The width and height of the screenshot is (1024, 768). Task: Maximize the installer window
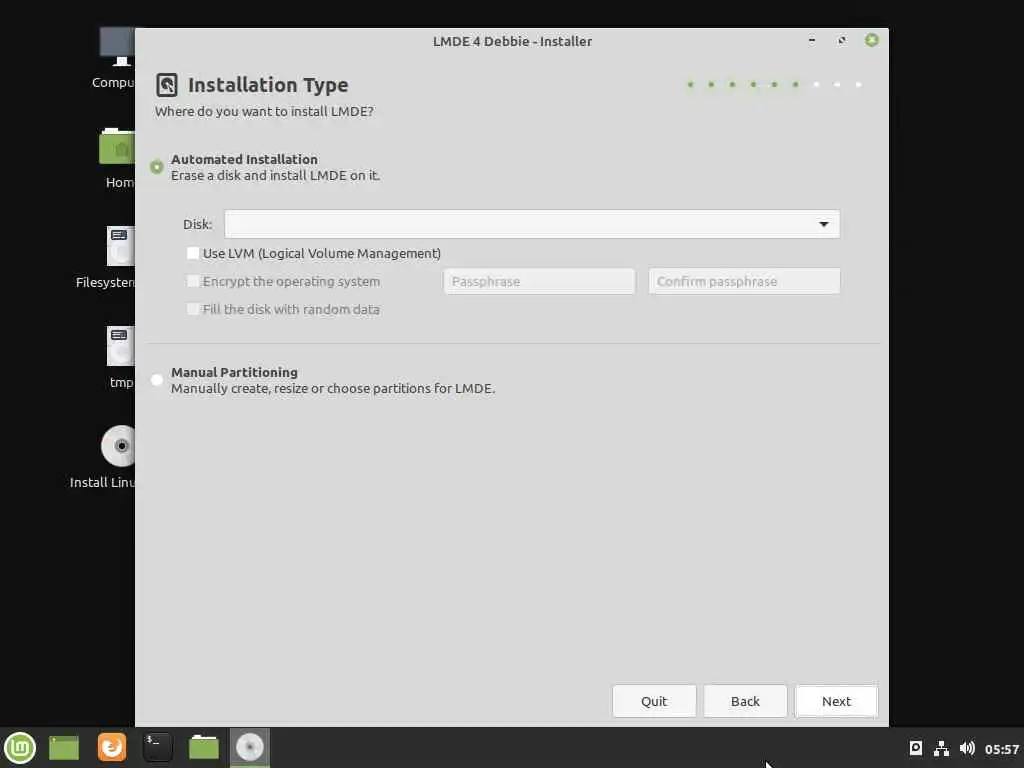pyautogui.click(x=842, y=40)
